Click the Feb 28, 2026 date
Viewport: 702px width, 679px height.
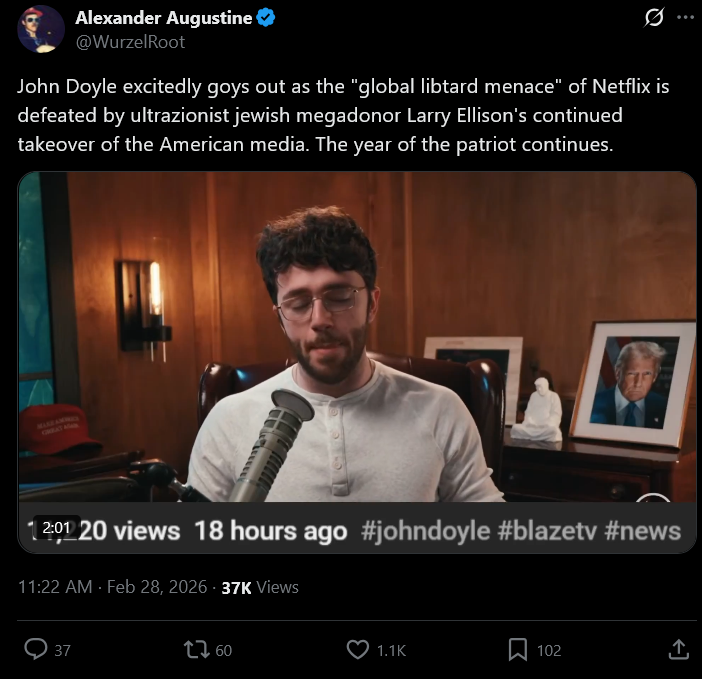coord(157,587)
